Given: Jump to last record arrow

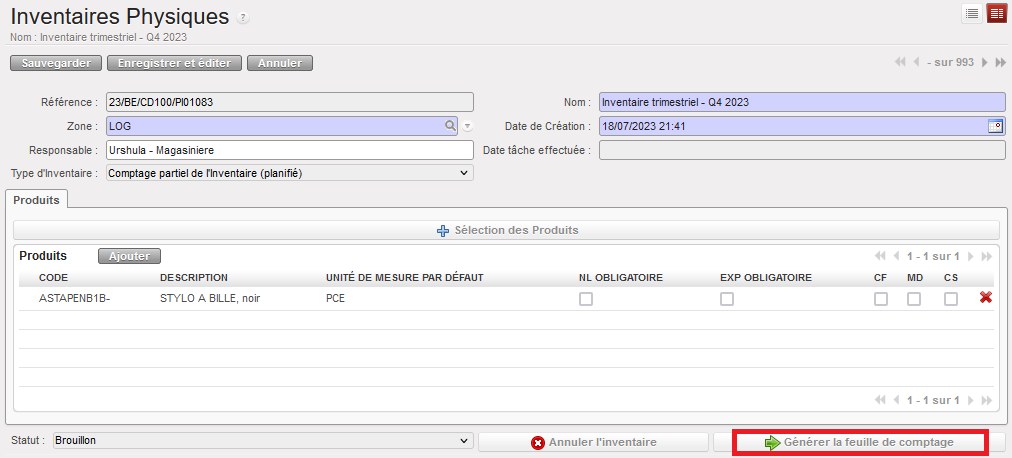Looking at the screenshot, I should 1000,63.
